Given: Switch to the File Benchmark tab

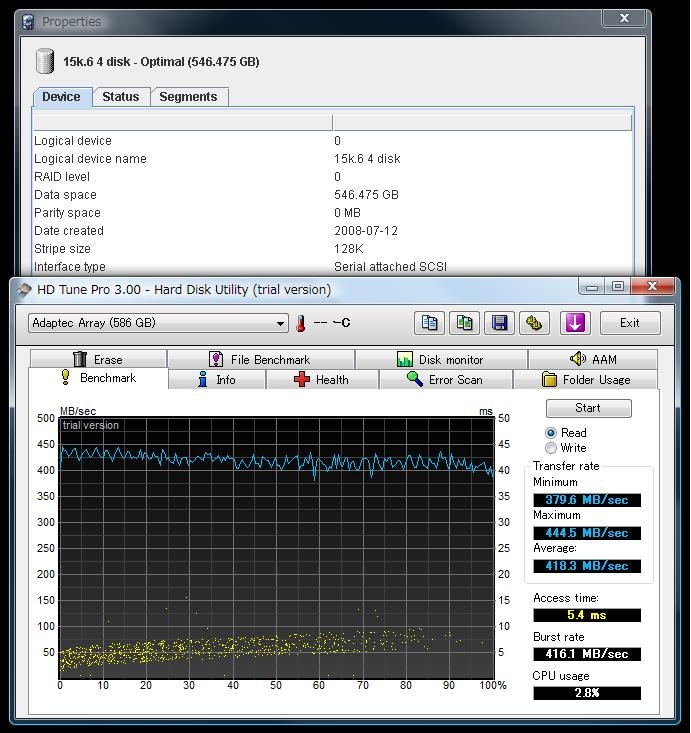Looking at the screenshot, I should pos(260,359).
